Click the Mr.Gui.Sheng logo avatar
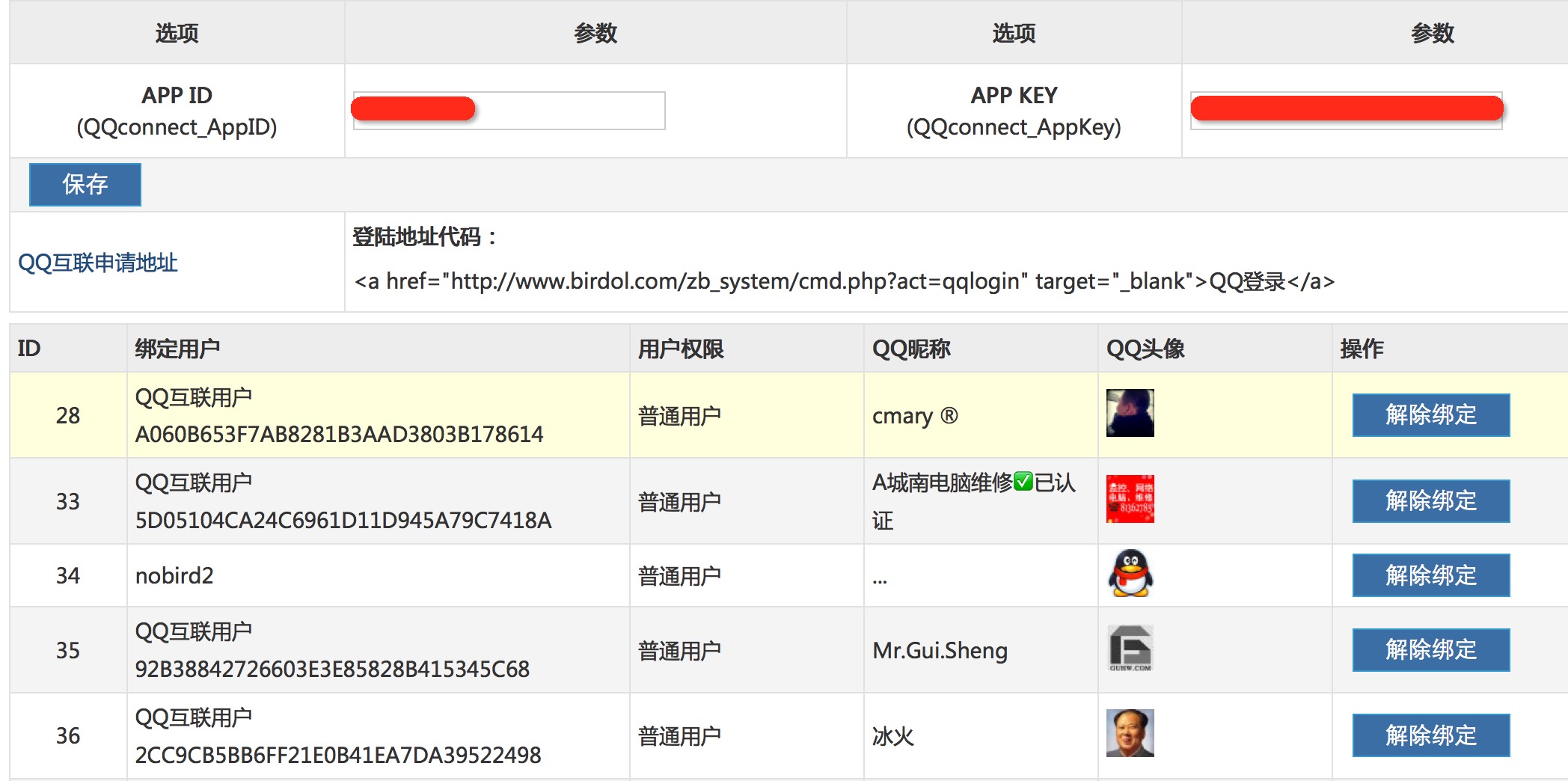The image size is (1568, 781). 1130,648
